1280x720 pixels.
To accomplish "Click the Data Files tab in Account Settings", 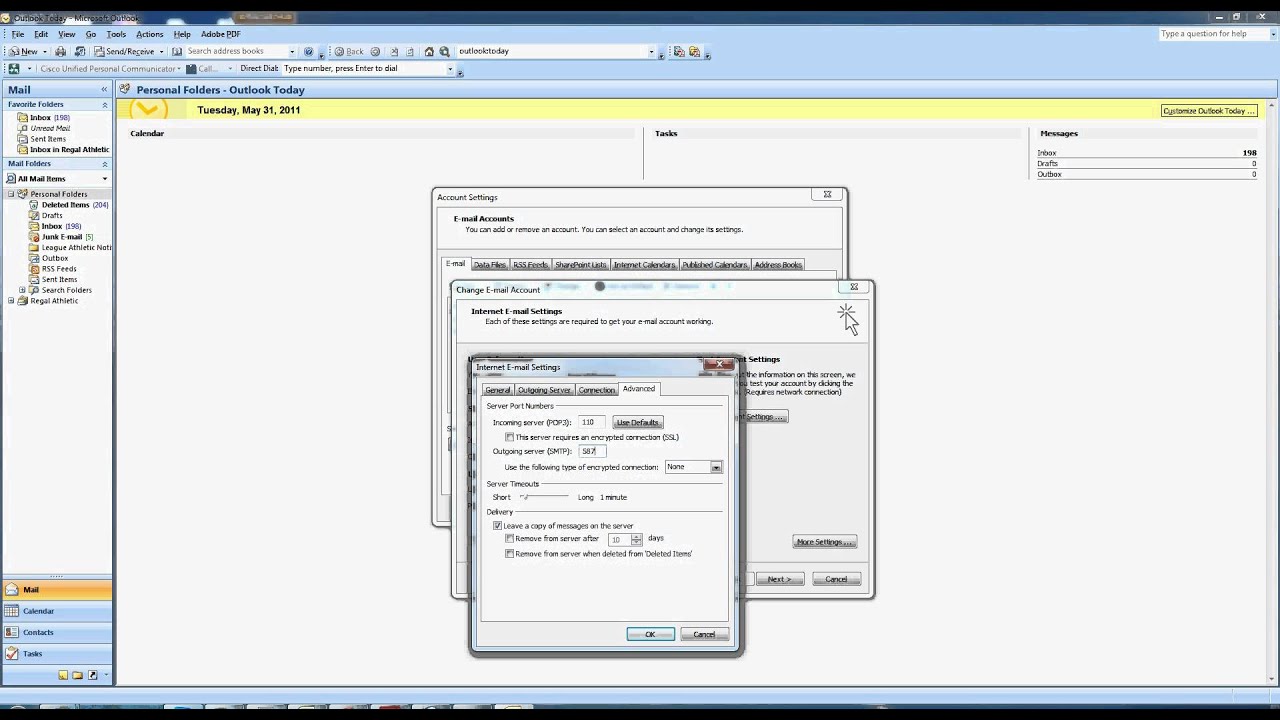I will click(x=490, y=265).
